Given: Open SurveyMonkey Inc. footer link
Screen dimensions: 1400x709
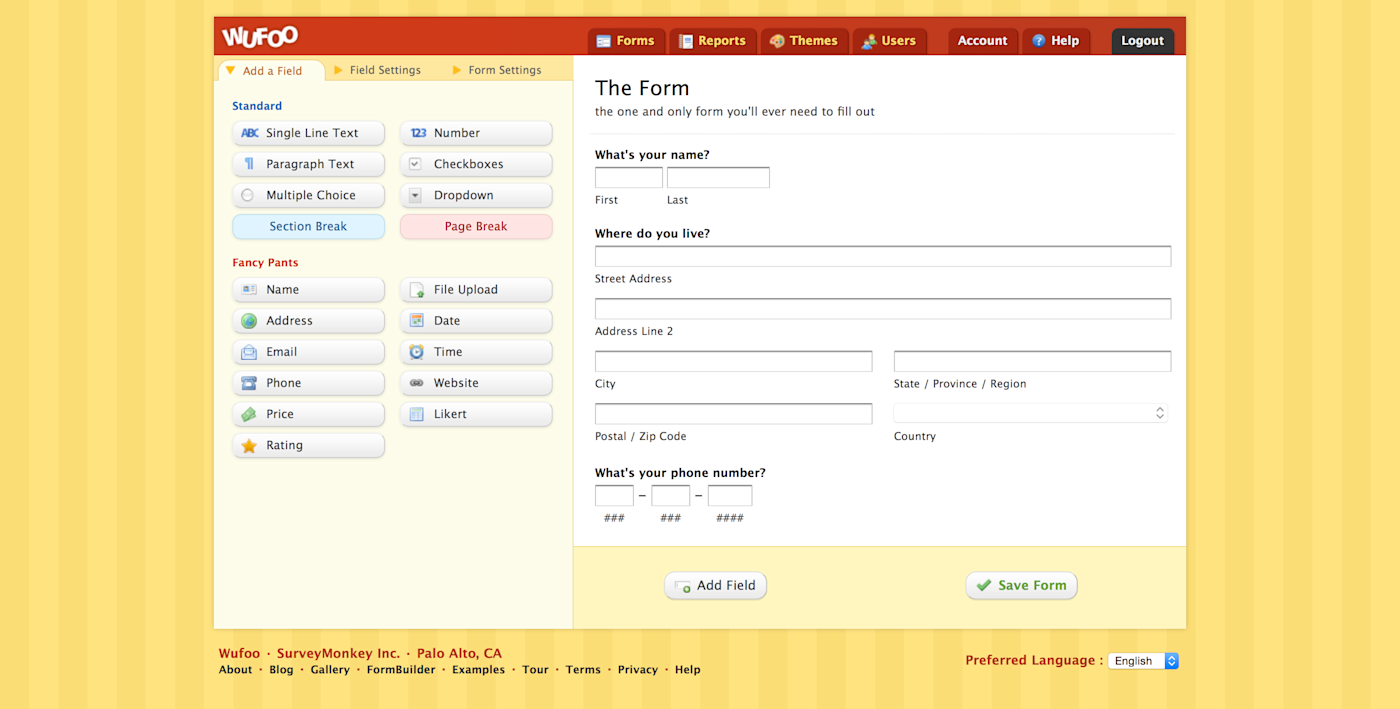Looking at the screenshot, I should (338, 654).
